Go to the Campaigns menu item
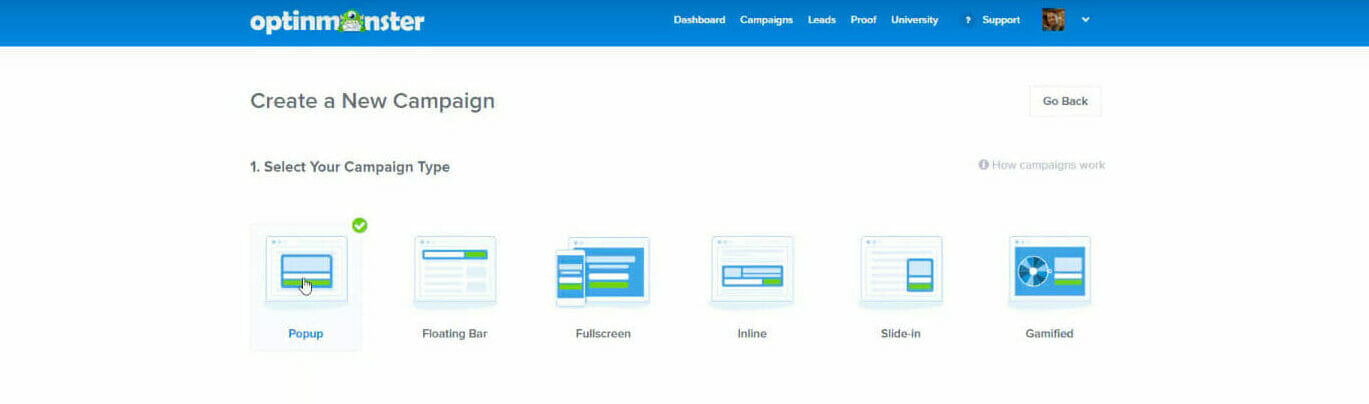This screenshot has height=404, width=1369. (x=766, y=20)
